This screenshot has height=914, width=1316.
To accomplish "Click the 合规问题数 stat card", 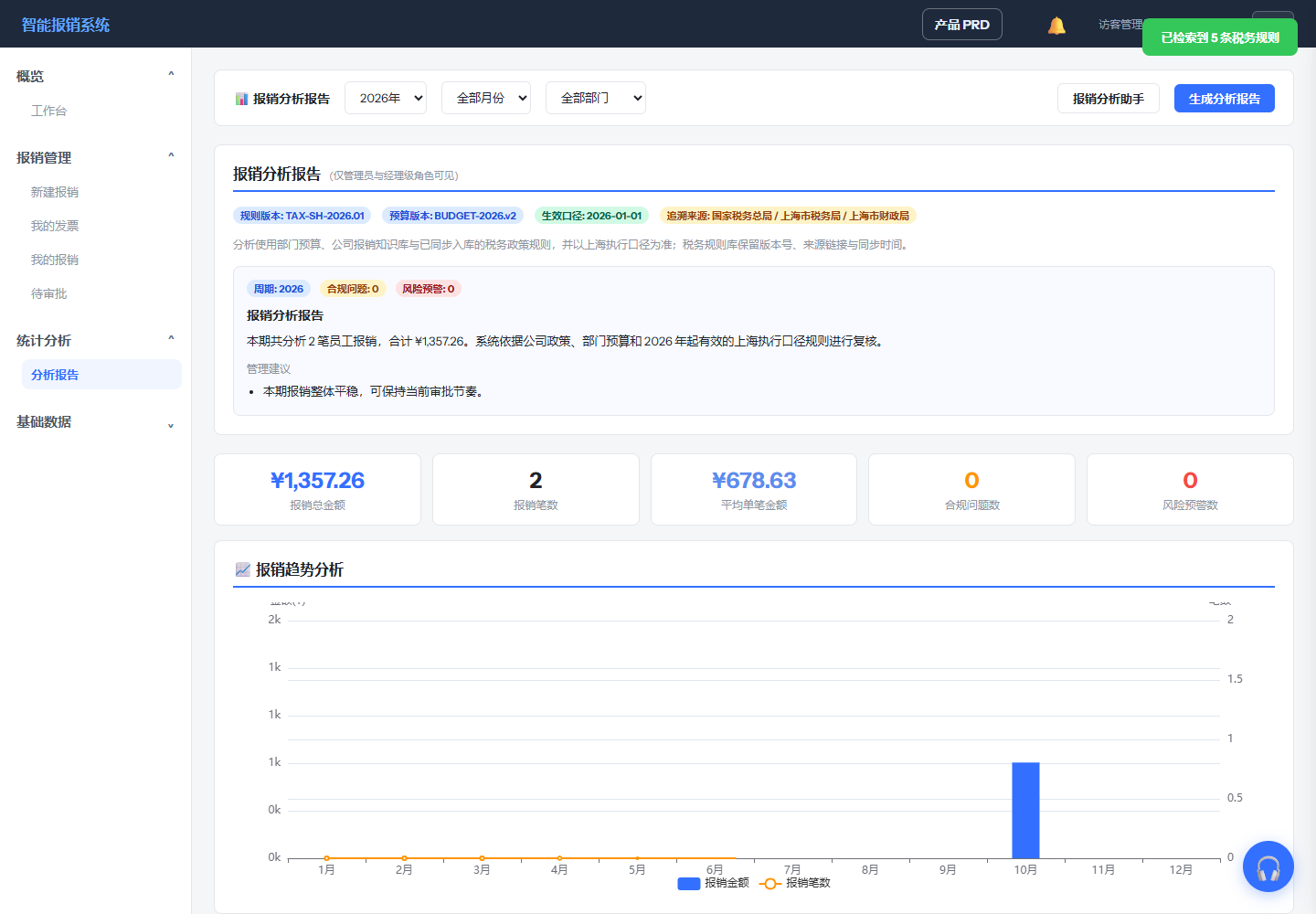I will [971, 489].
